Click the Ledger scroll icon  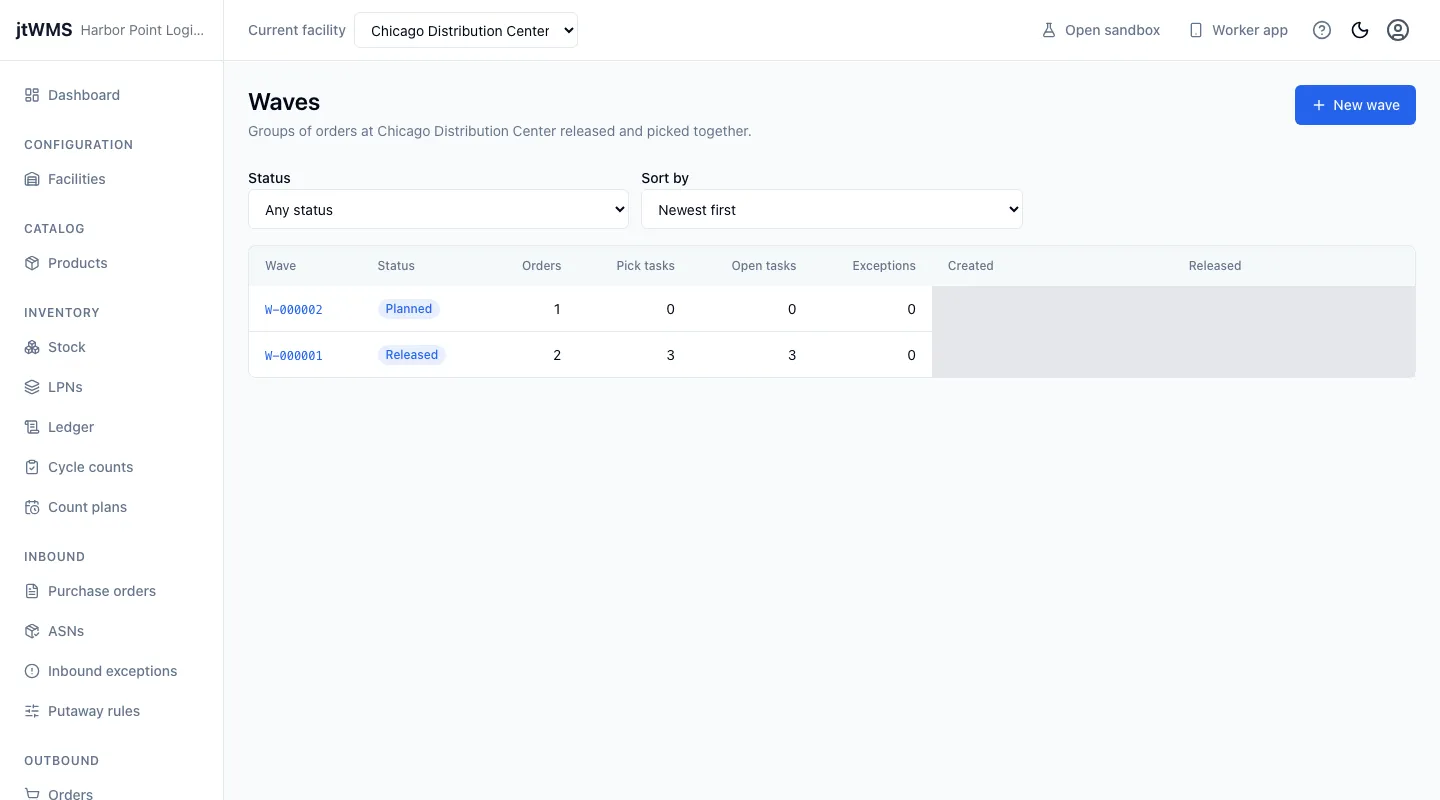click(32, 427)
